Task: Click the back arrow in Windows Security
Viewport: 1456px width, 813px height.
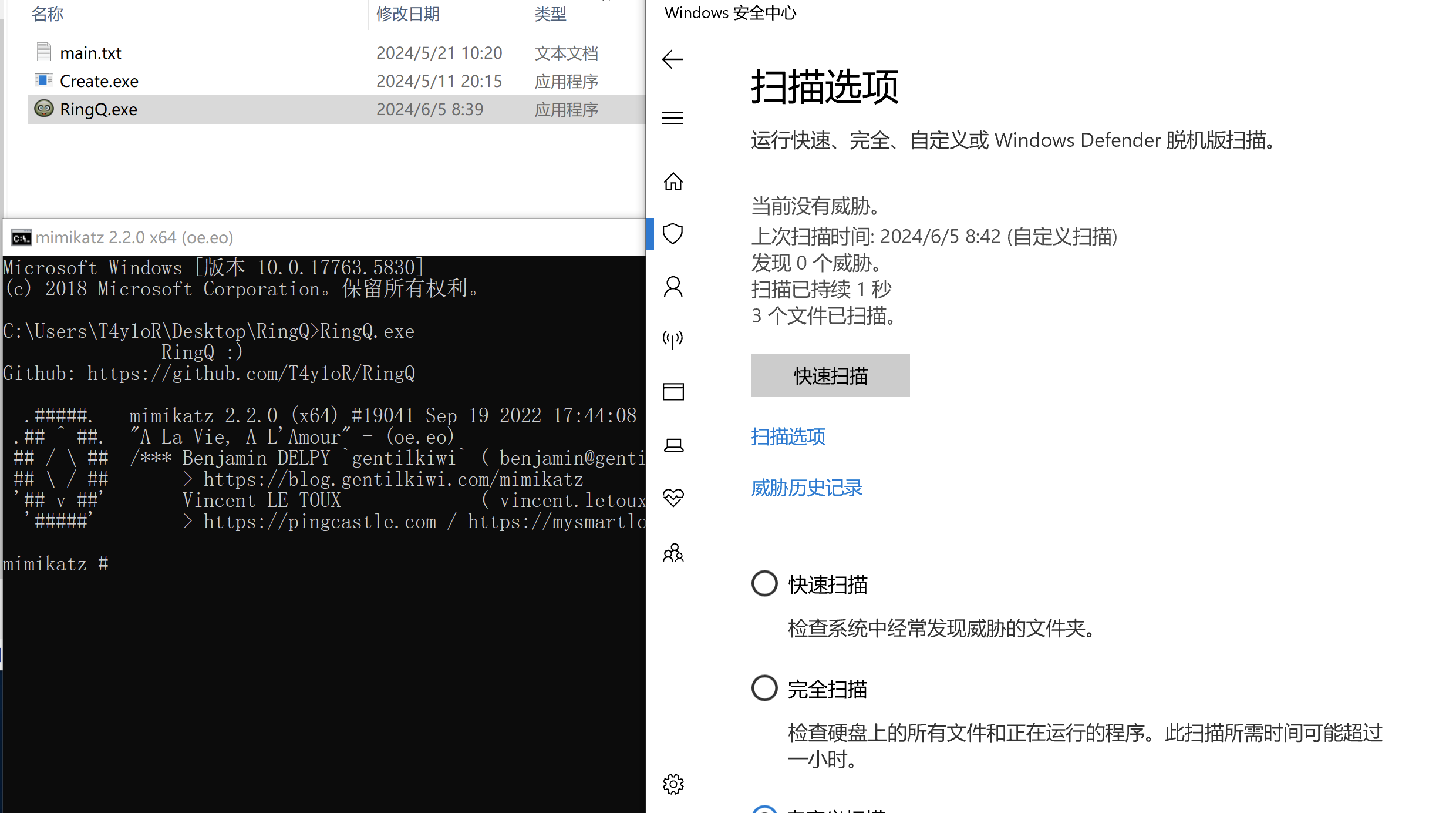Action: click(672, 59)
